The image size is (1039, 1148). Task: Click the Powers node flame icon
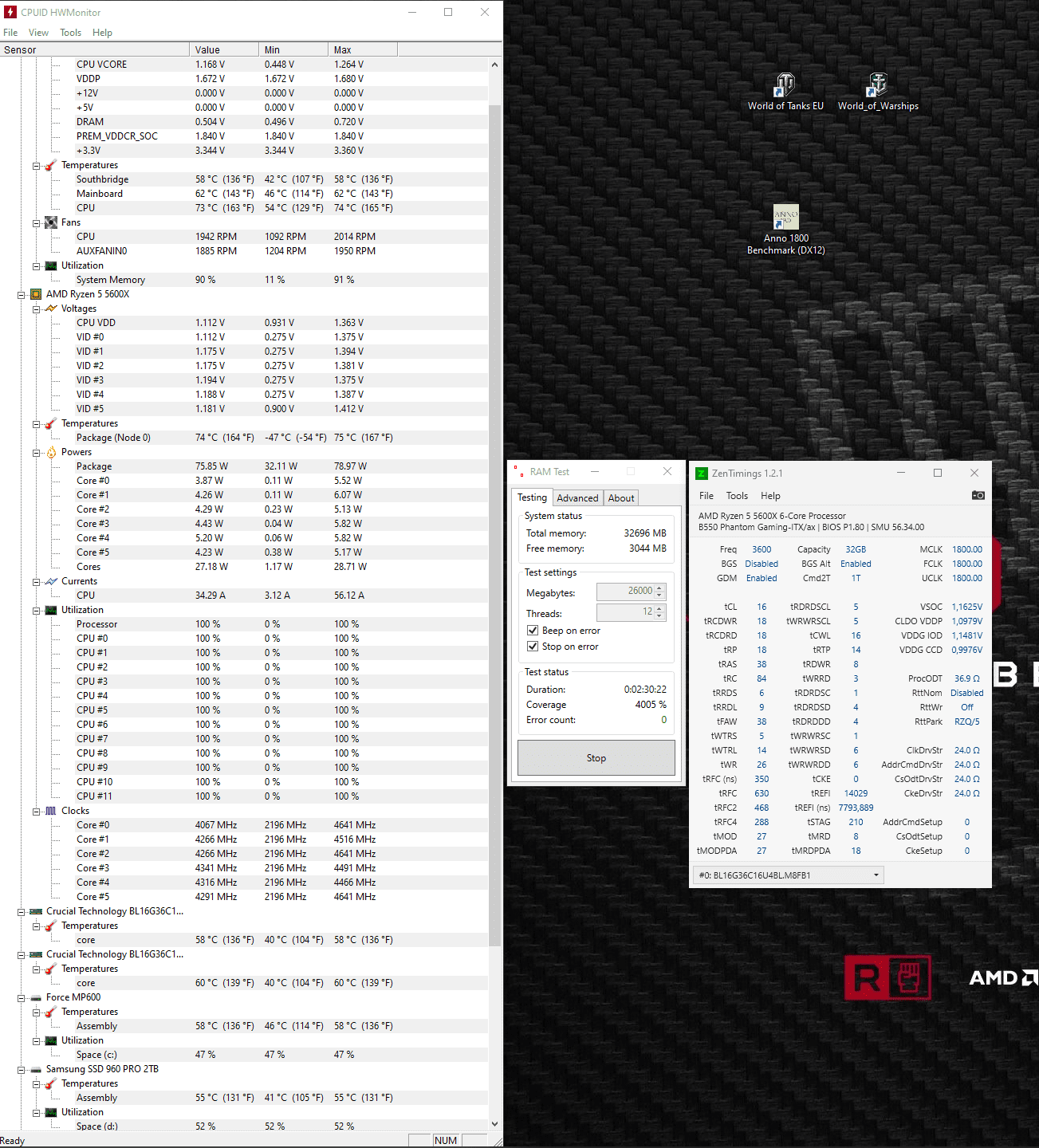51,452
